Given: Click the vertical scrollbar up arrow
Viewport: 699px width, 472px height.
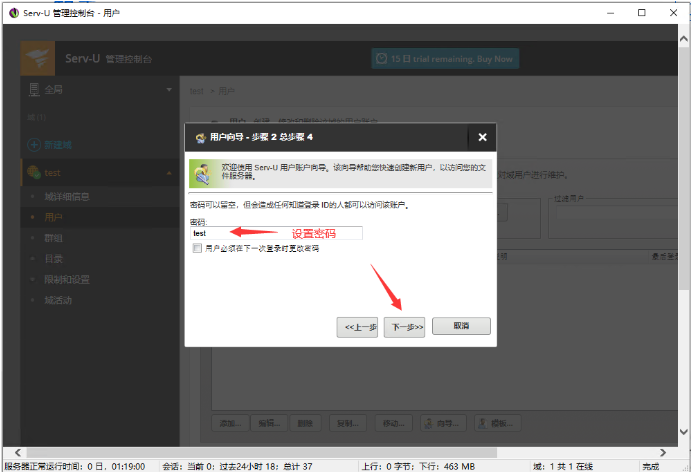Looking at the screenshot, I should pyautogui.click(x=684, y=39).
